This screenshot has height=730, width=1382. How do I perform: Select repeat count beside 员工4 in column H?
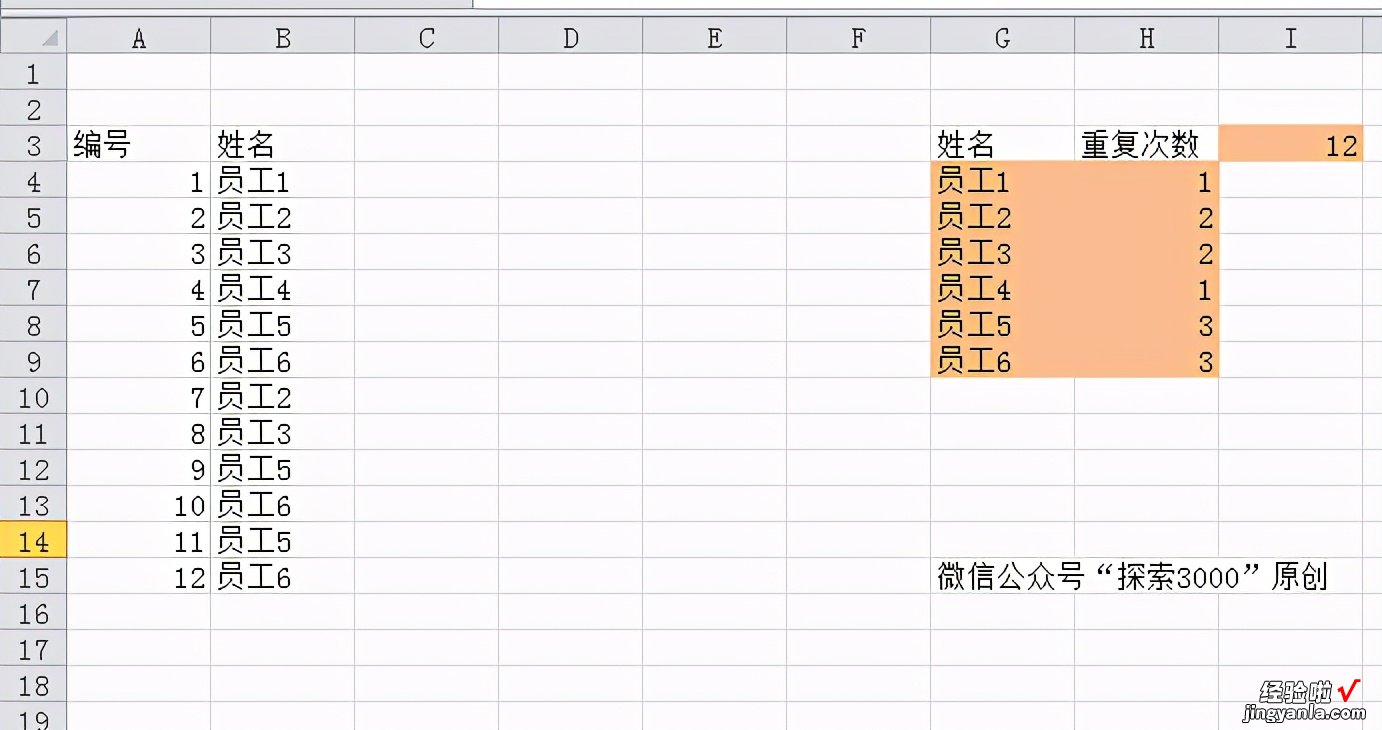pyautogui.click(x=1147, y=289)
